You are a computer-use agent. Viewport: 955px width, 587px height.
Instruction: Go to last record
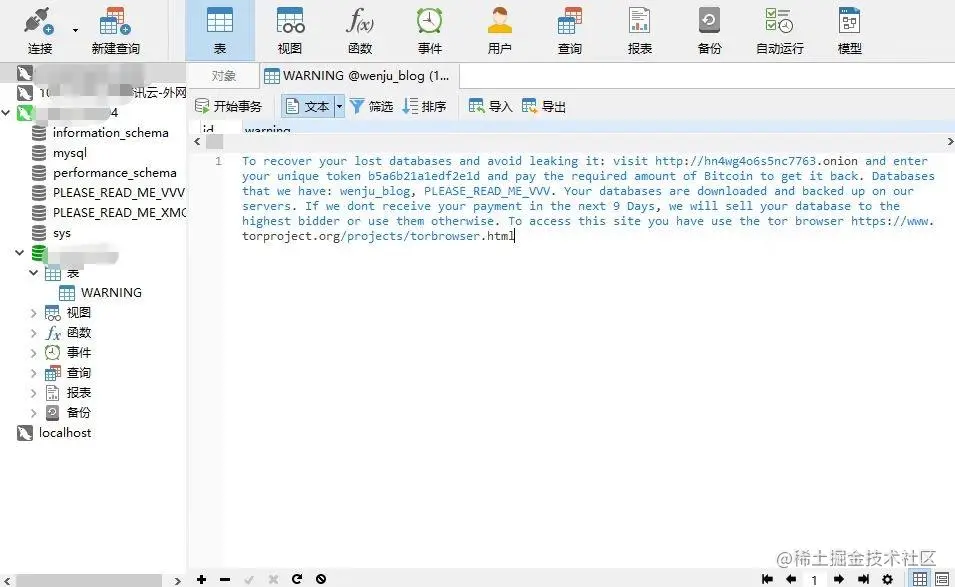(x=863, y=579)
